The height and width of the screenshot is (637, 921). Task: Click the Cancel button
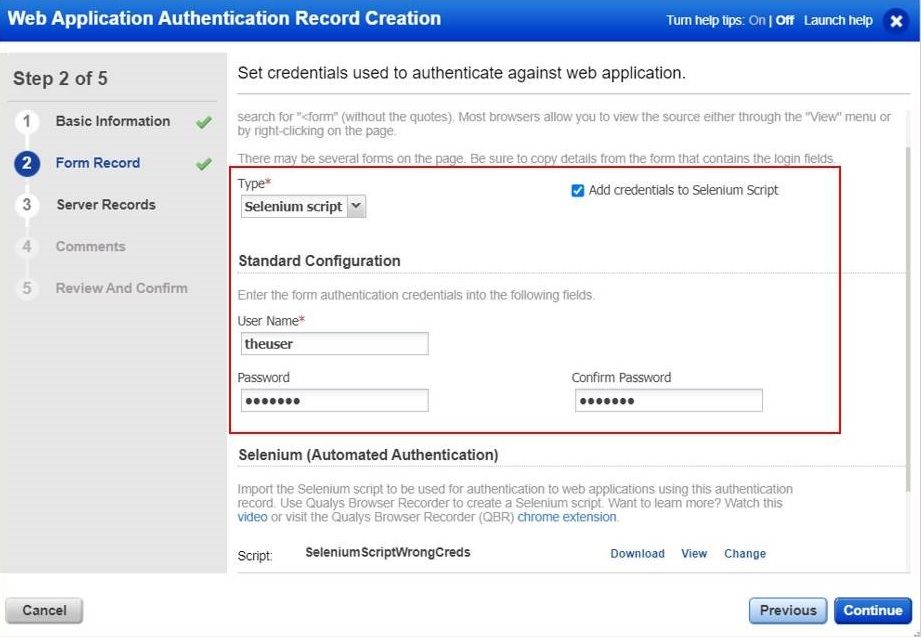44,611
